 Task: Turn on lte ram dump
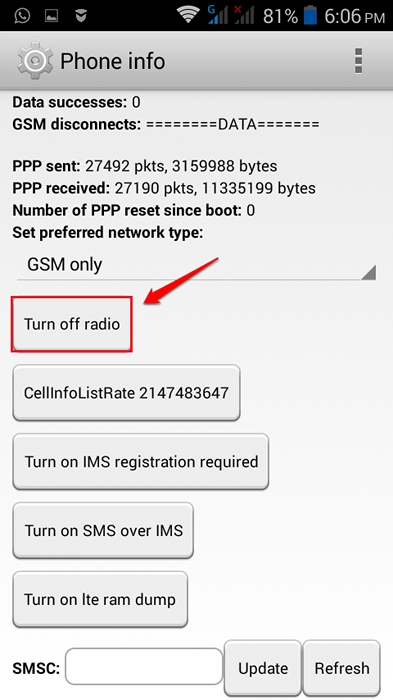tap(100, 599)
